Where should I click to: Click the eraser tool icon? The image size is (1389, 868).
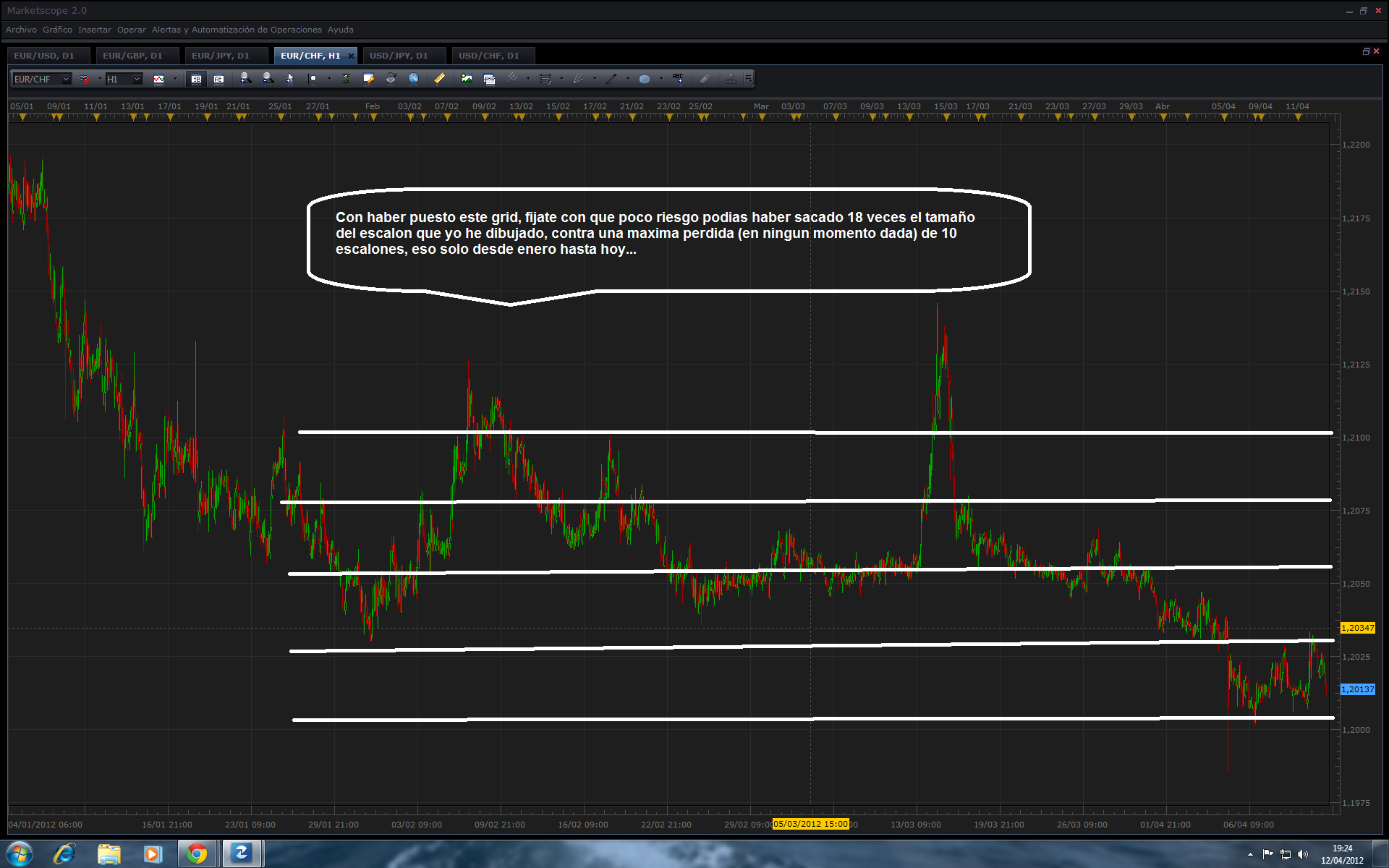[705, 79]
